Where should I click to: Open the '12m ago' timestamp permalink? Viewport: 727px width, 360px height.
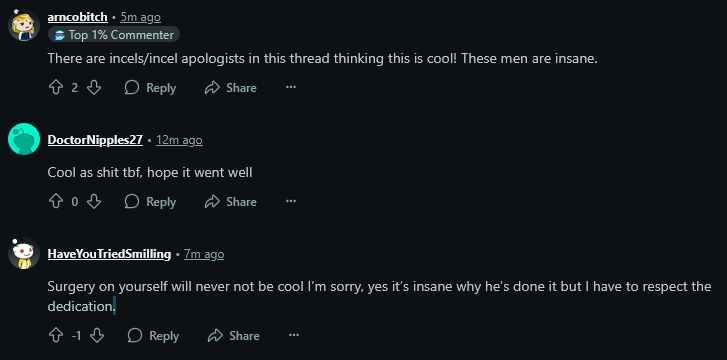tap(179, 140)
